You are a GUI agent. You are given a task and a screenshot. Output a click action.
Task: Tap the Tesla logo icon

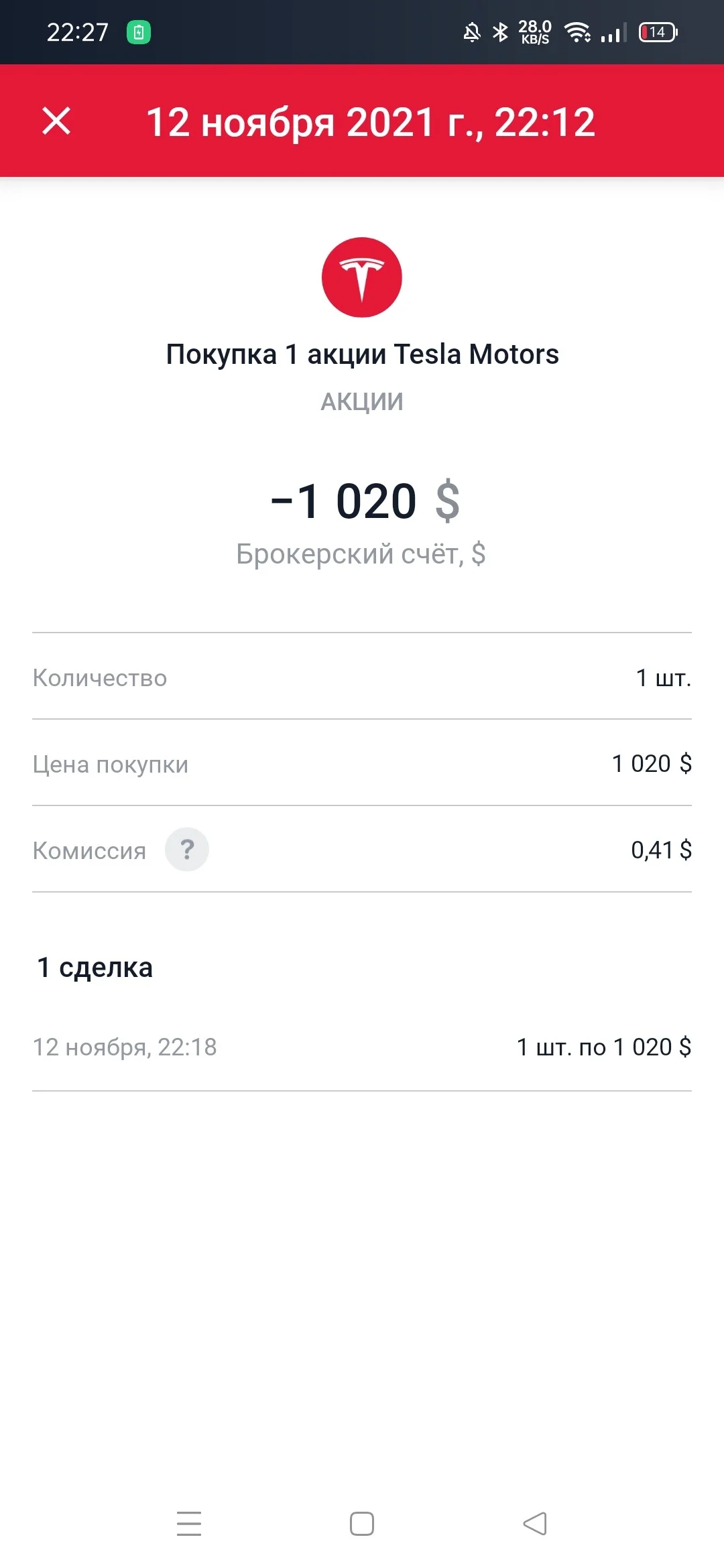tap(362, 277)
